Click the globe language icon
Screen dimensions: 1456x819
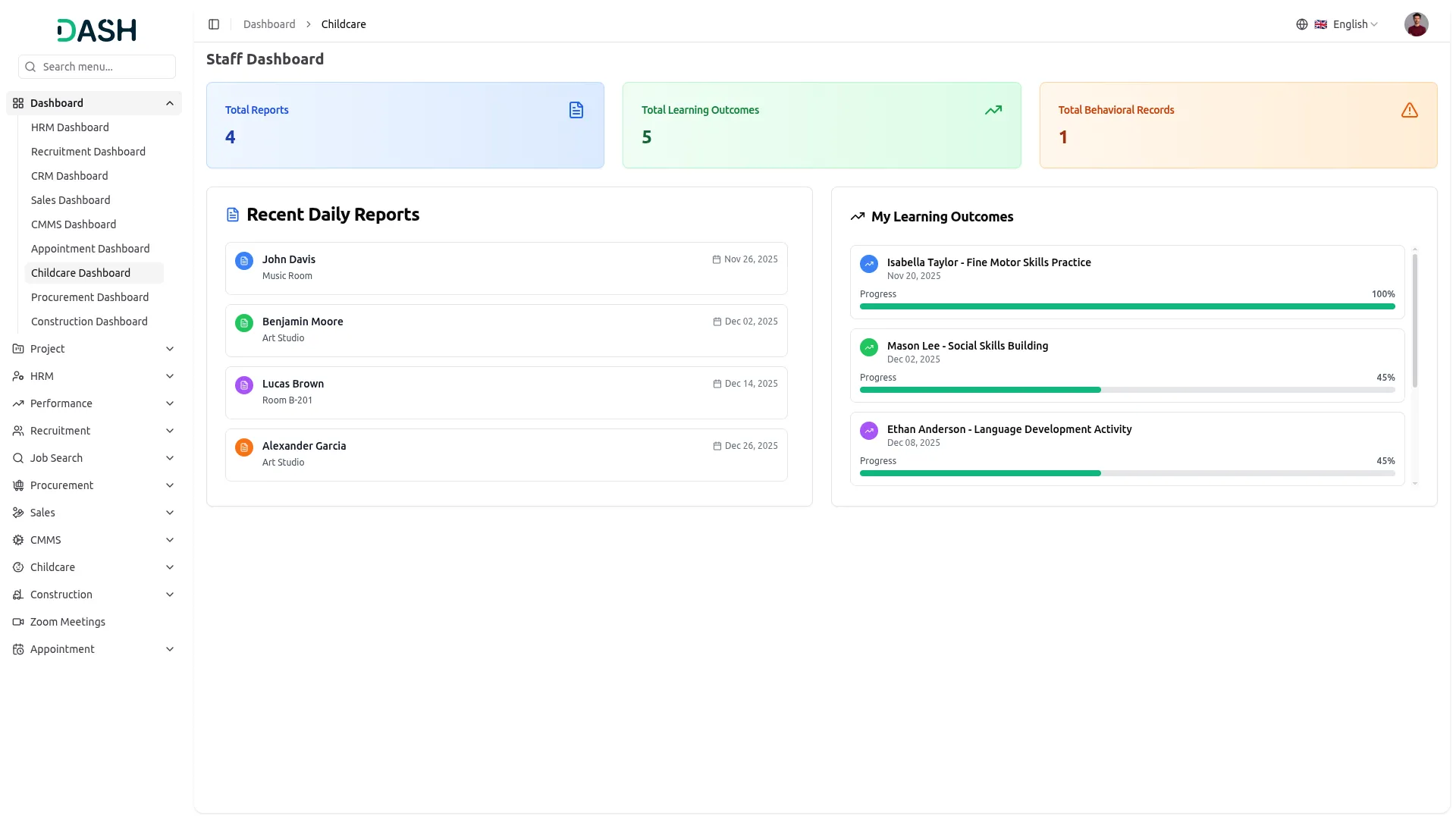(x=1301, y=24)
